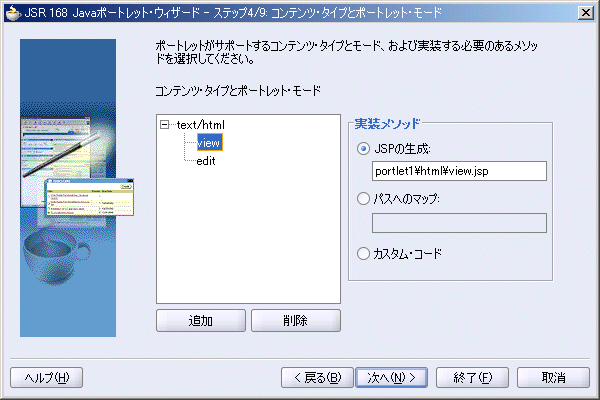Select the edit portlet mode
Image resolution: width=600 pixels, height=400 pixels.
click(x=206, y=161)
